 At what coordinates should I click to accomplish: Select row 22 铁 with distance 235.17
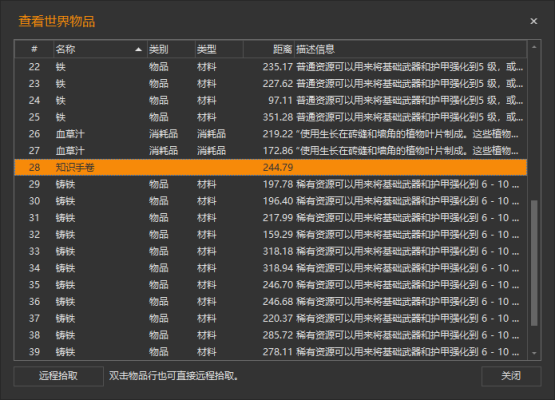(271, 67)
